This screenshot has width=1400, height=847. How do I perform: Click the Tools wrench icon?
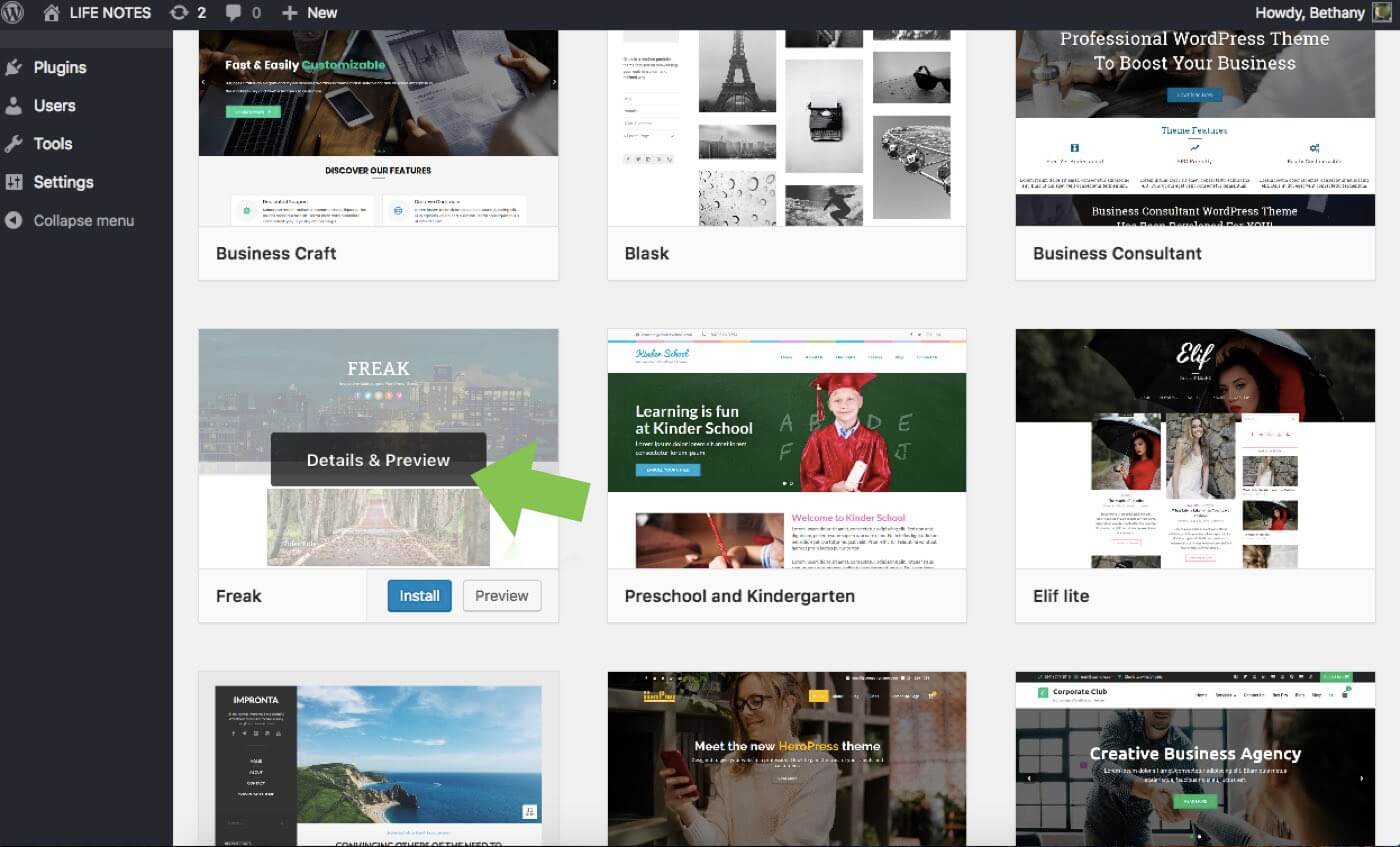[14, 143]
